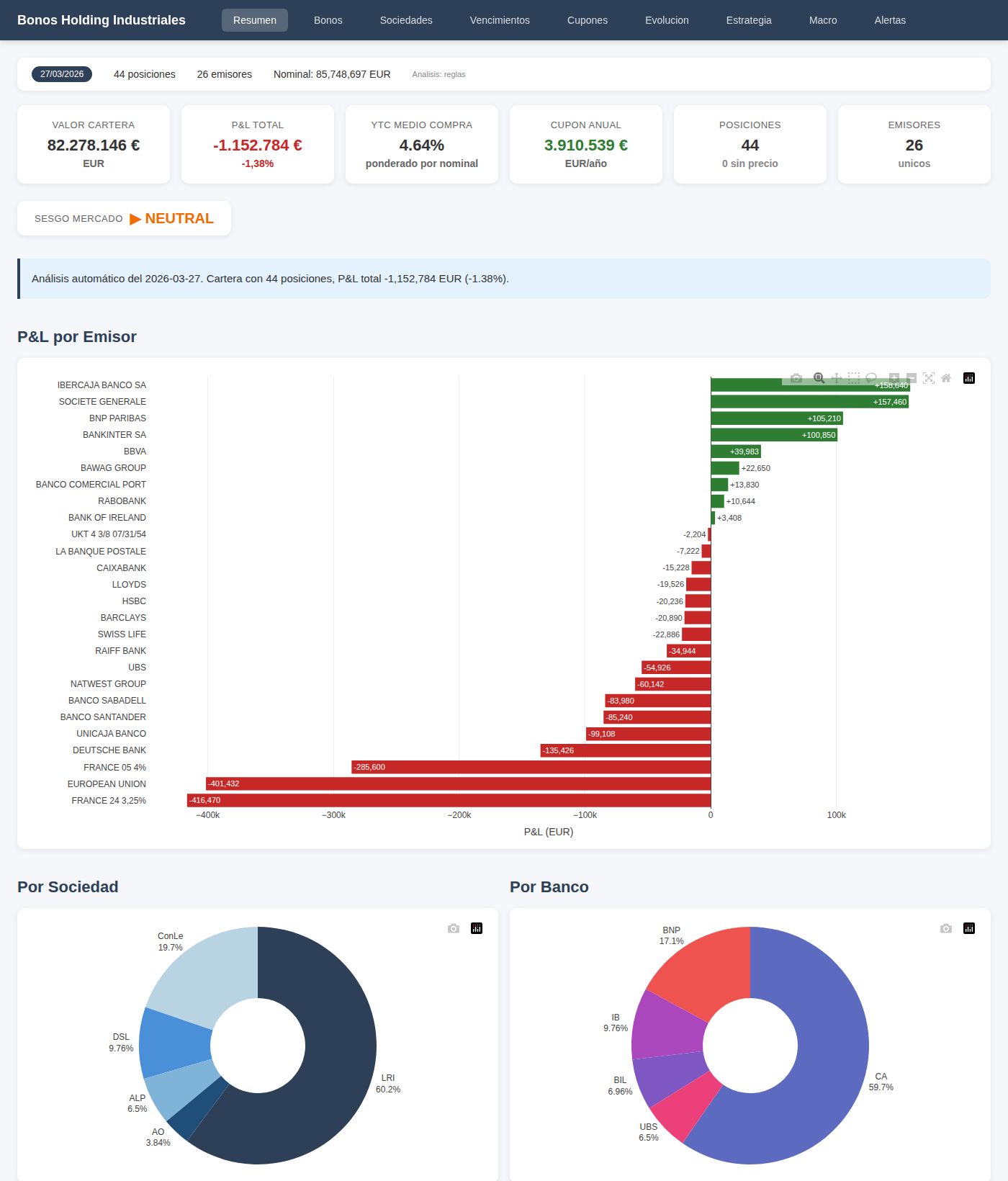The image size is (1008, 1181).
Task: Zoom out on the P&L chart
Action: click(x=912, y=378)
